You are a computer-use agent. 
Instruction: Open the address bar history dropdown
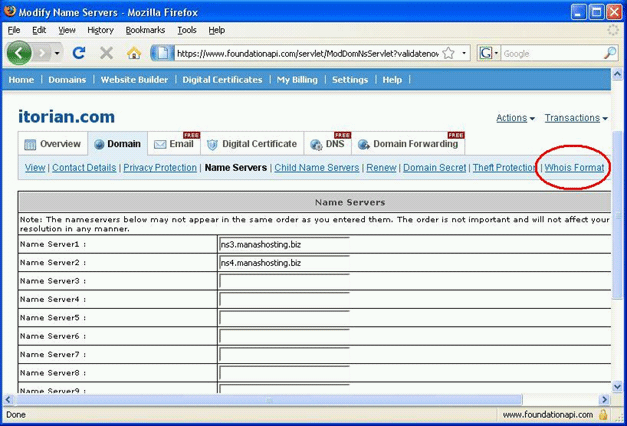464,53
